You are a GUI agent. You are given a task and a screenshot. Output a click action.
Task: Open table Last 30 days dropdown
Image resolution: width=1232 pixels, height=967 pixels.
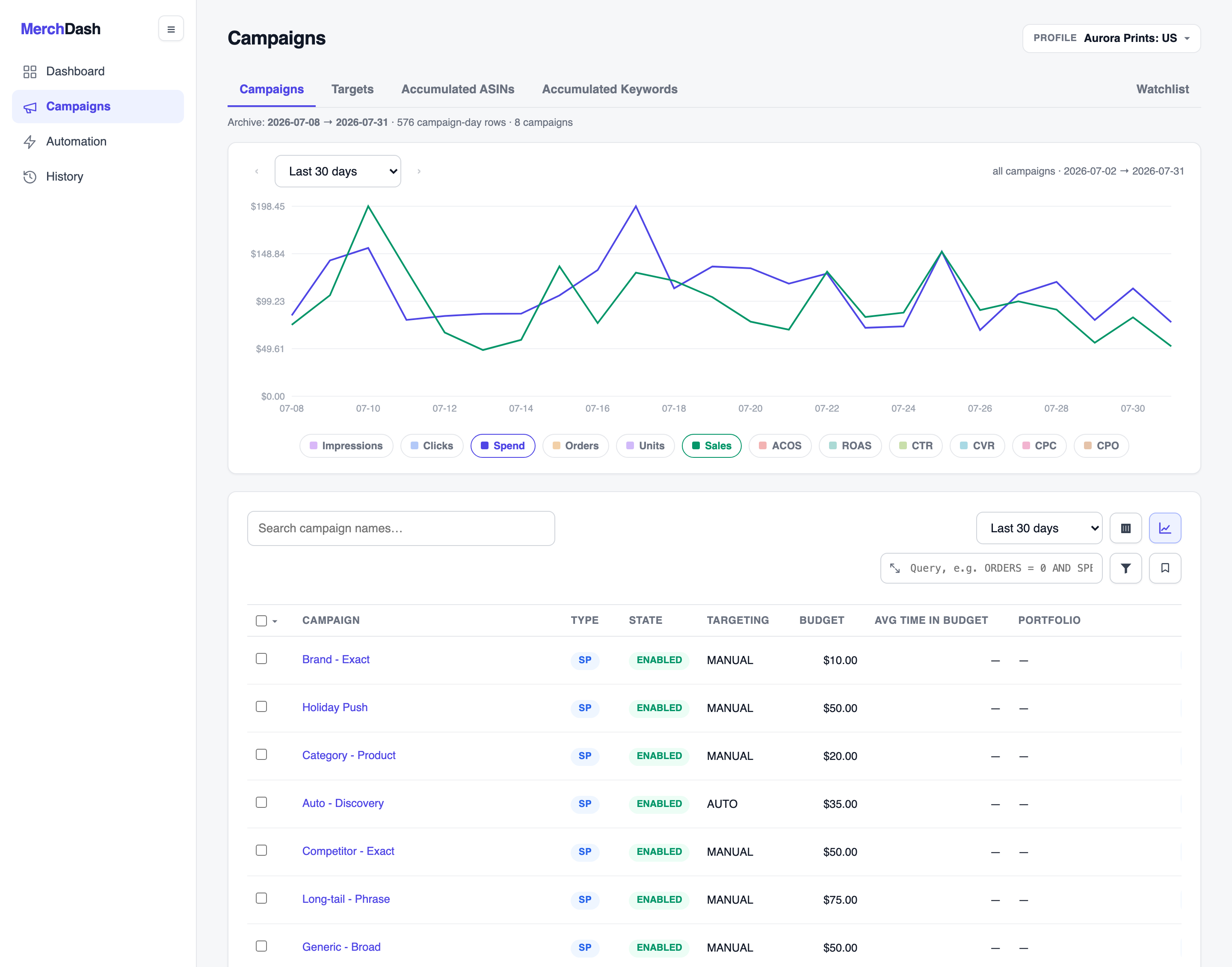coord(1039,528)
